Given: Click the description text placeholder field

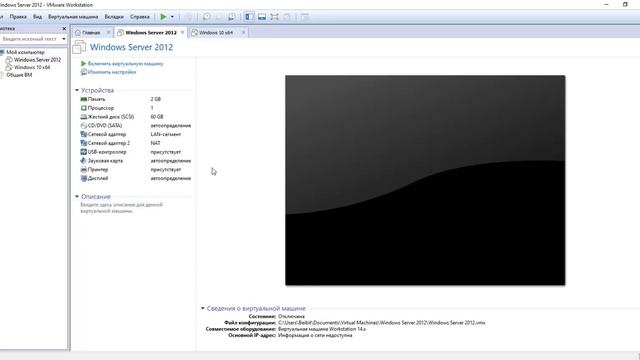Looking at the screenshot, I should [x=121, y=208].
